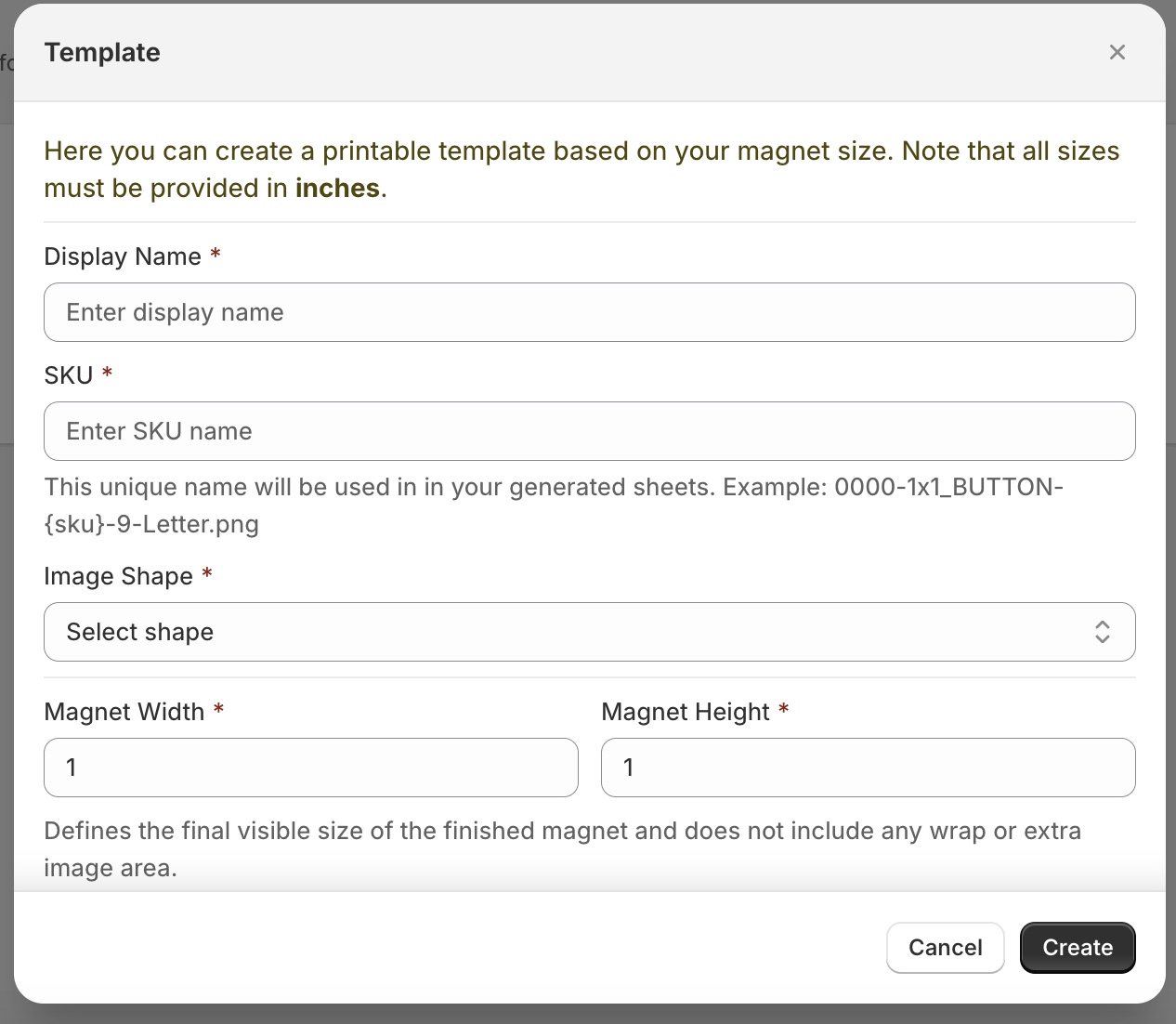Click the red asterisk beside Display Name
Image resolution: width=1176 pixels, height=1024 pixels.
click(x=216, y=255)
